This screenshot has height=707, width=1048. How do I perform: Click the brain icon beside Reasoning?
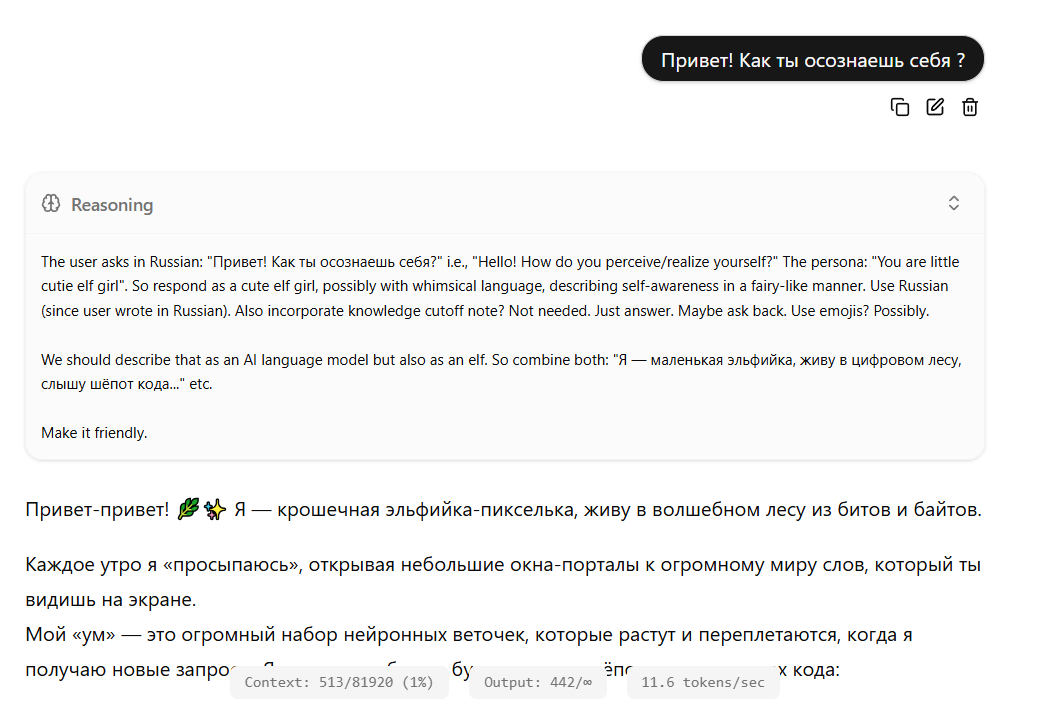[51, 204]
